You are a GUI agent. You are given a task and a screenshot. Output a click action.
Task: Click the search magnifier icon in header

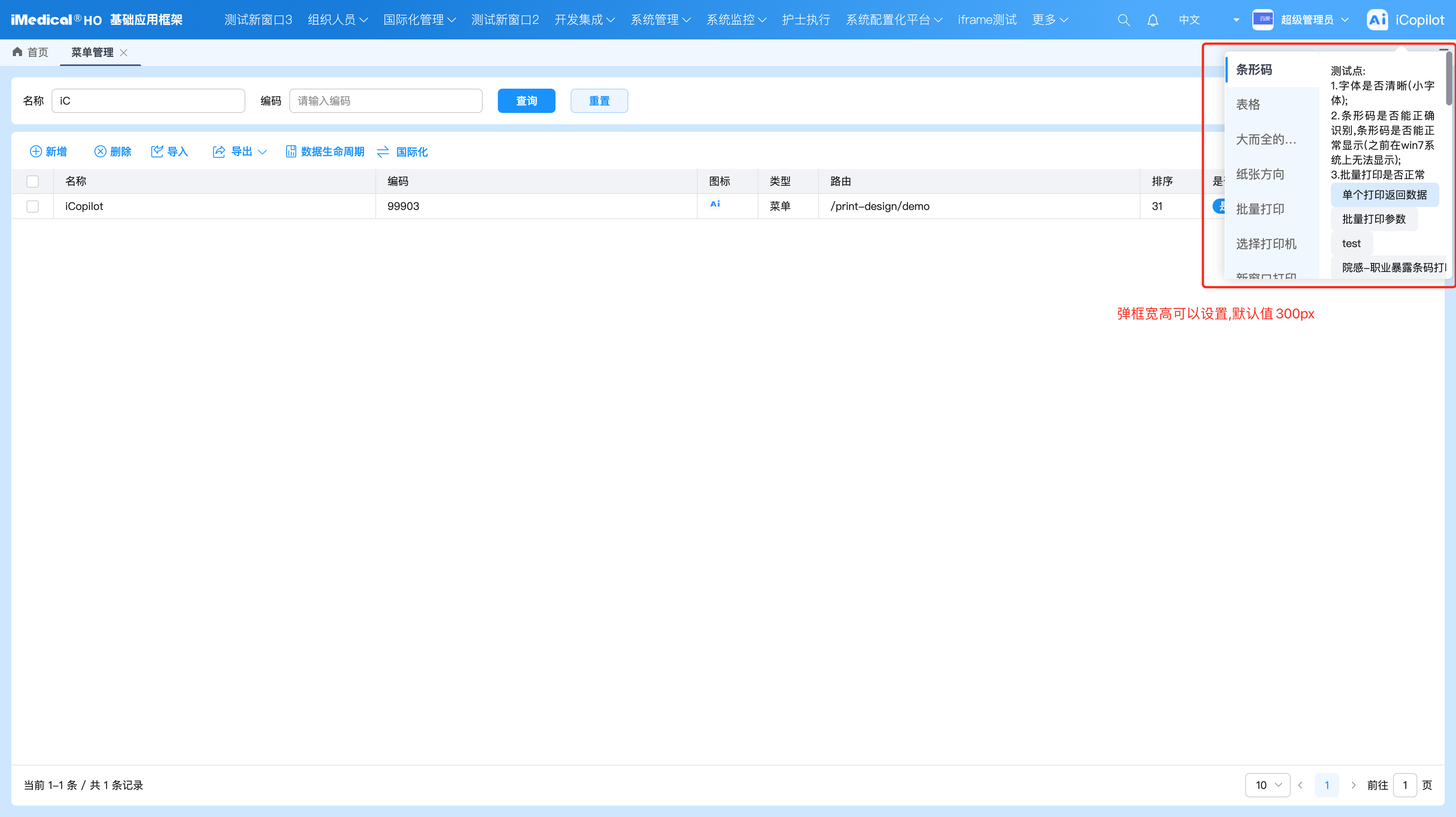pos(1123,20)
